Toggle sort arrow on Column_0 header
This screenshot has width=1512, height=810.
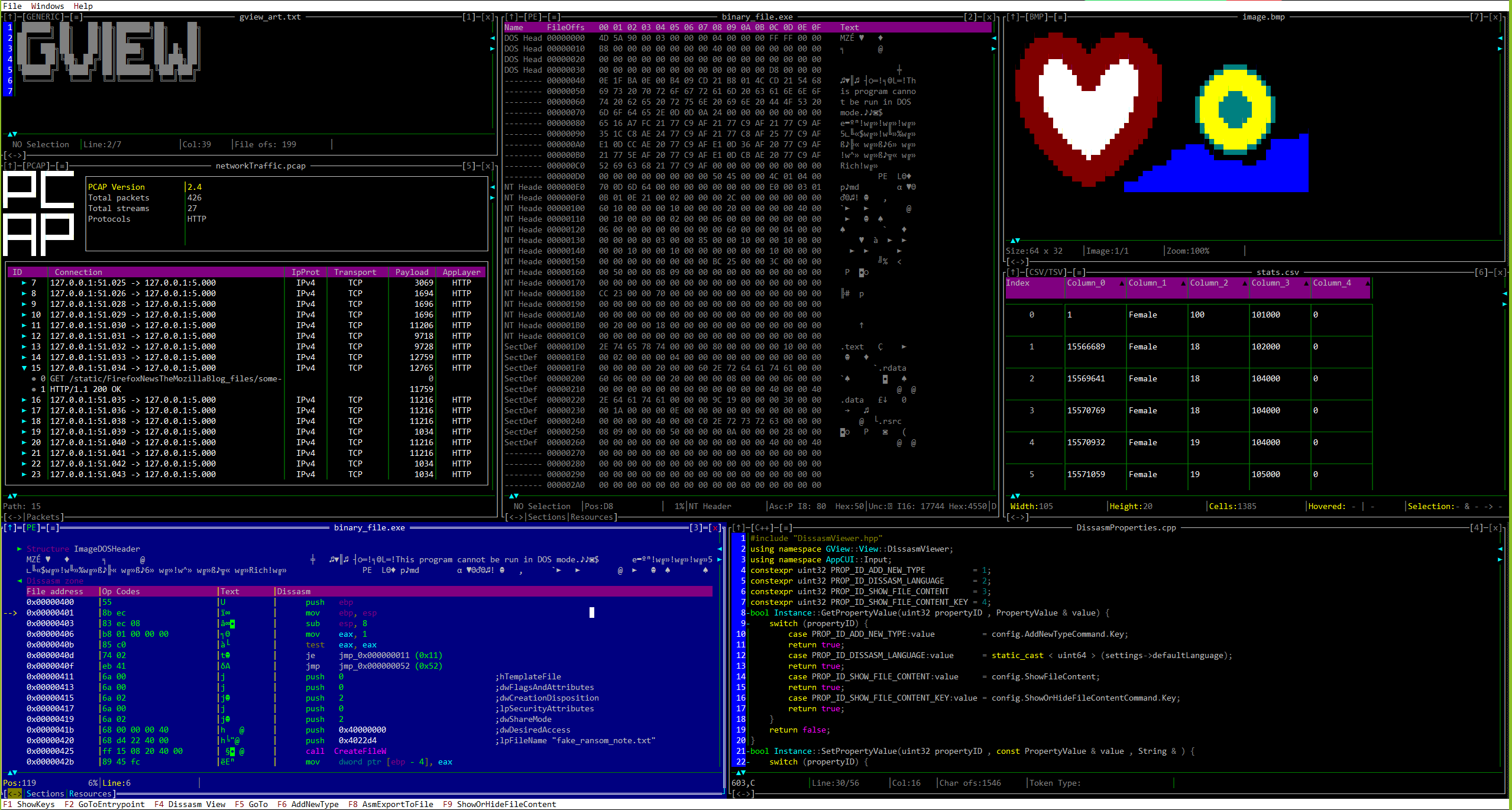[x=1122, y=283]
